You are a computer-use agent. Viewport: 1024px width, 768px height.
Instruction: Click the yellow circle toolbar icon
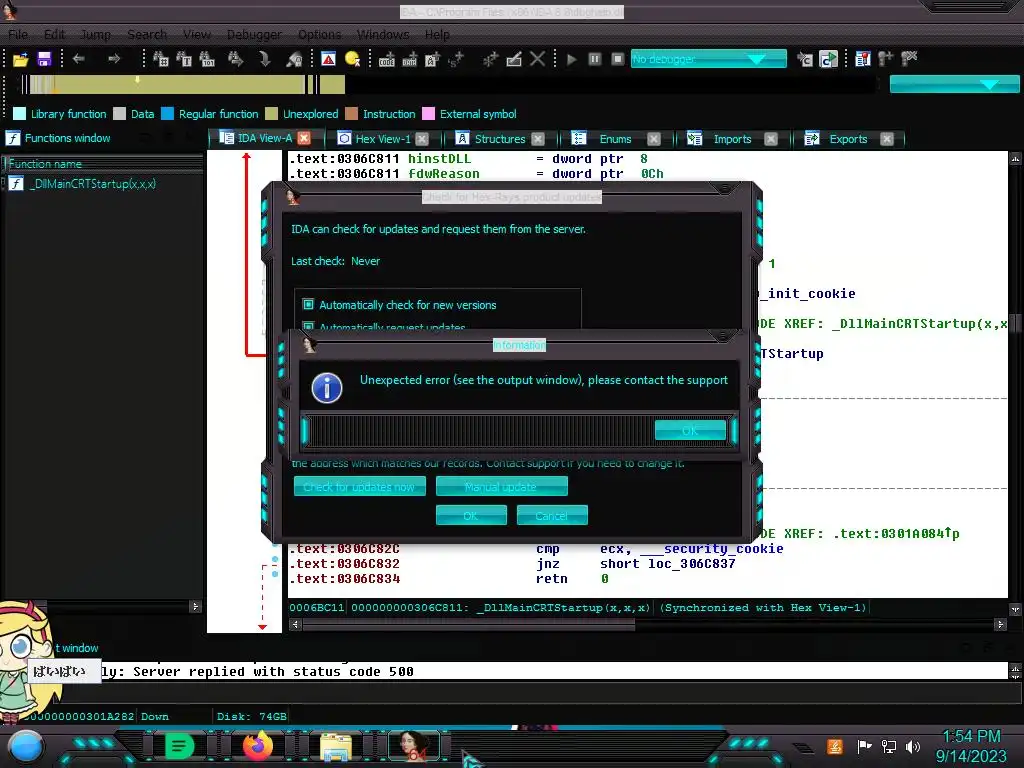click(353, 59)
